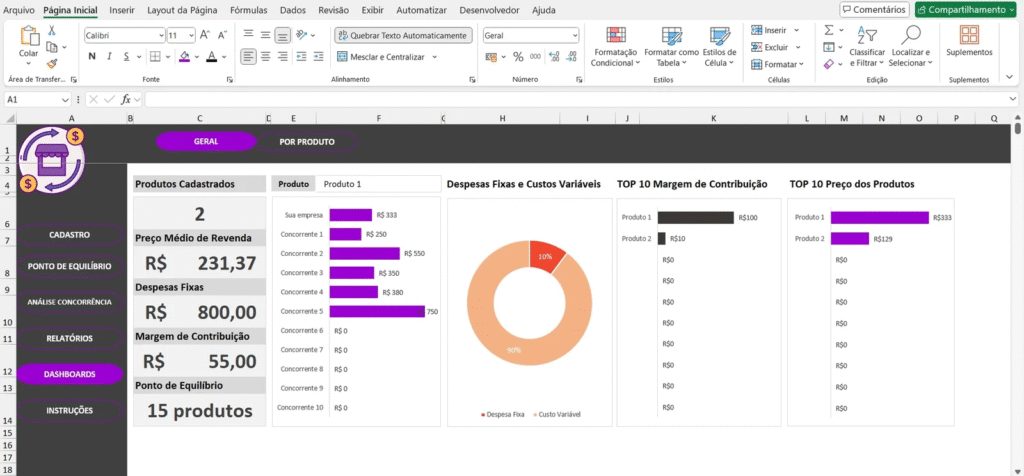This screenshot has height=476, width=1024.
Task: Toggle Italic formatting (I)
Action: pyautogui.click(x=110, y=56)
